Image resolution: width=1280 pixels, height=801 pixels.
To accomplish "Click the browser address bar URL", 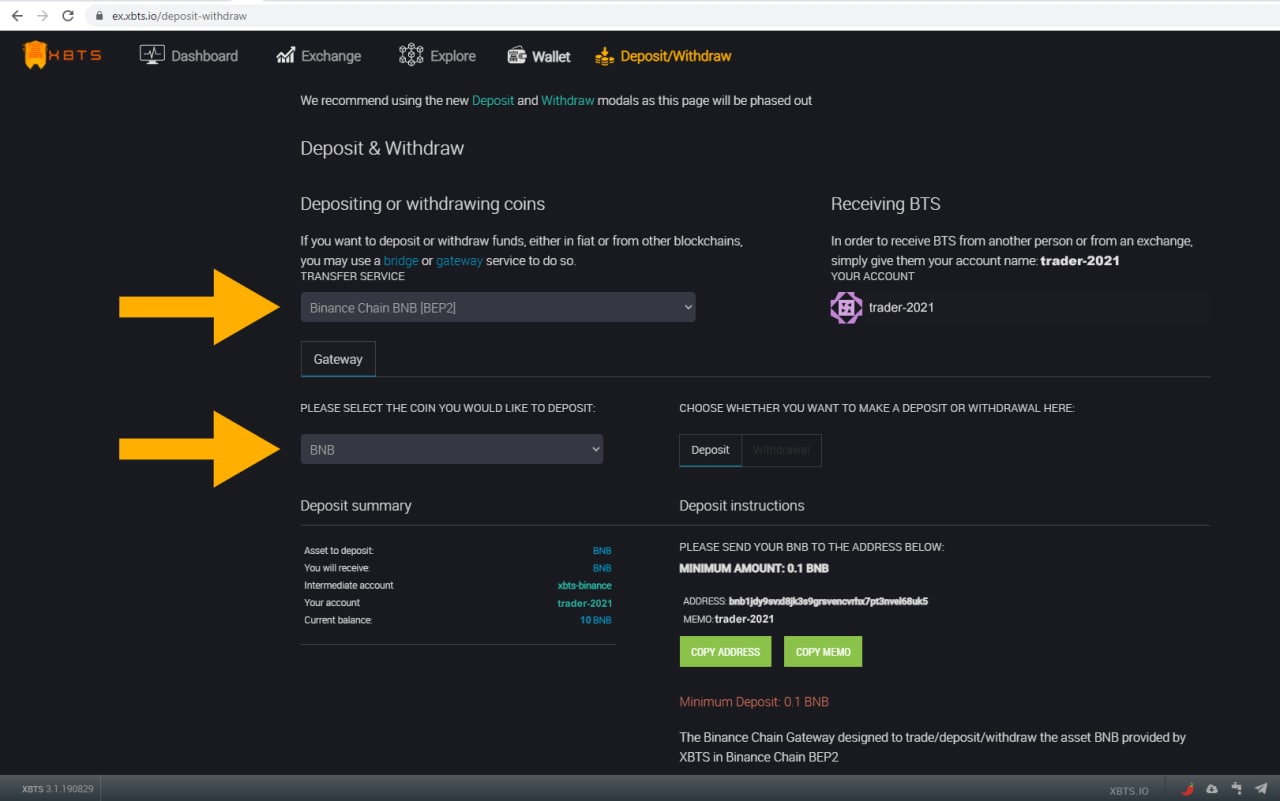I will coord(180,16).
